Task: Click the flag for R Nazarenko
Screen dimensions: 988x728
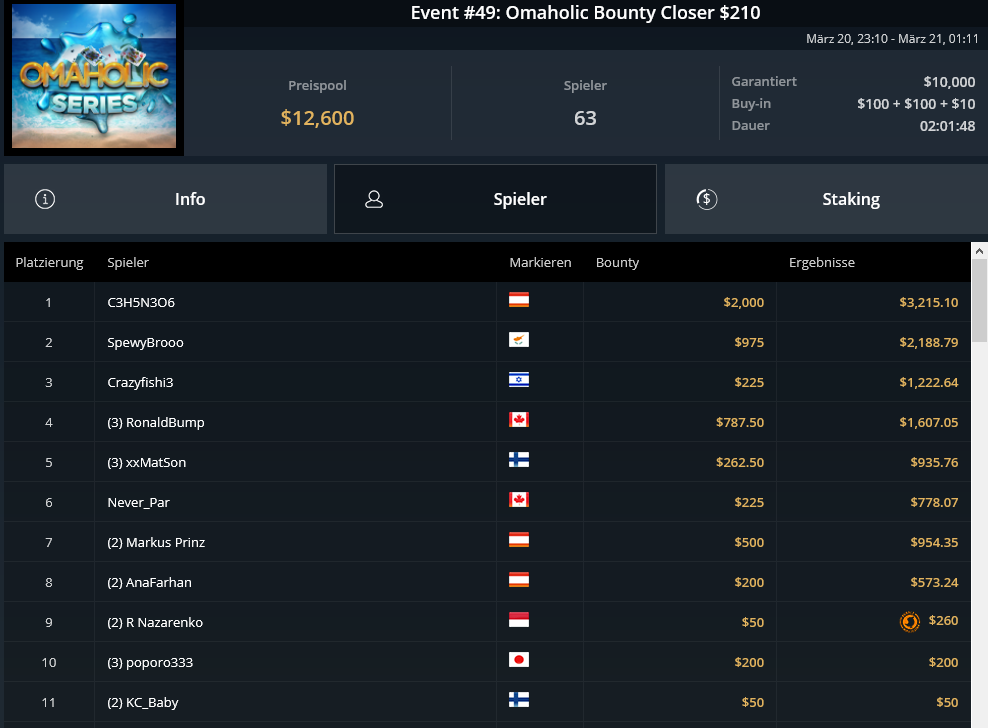Action: (x=519, y=620)
